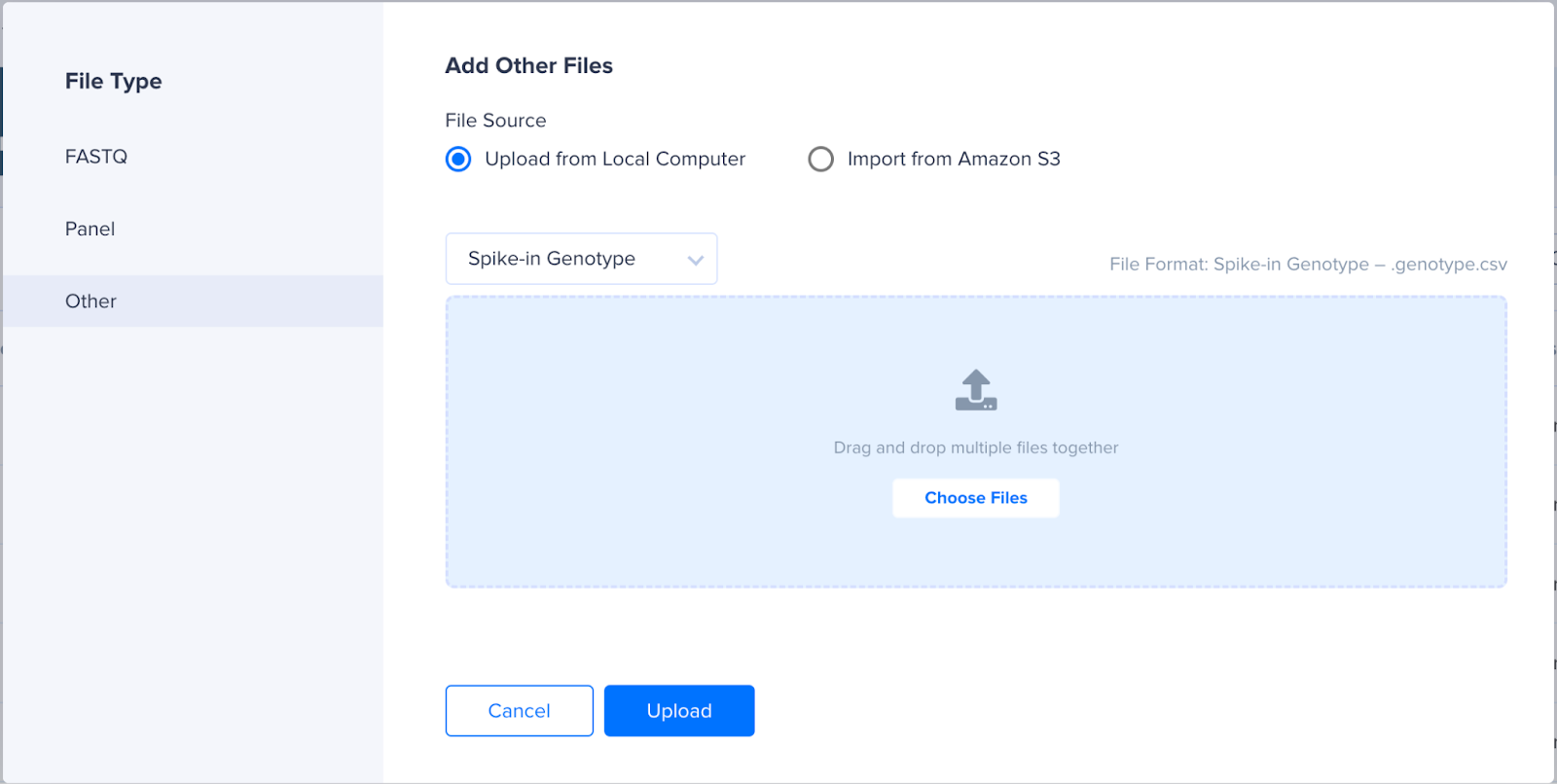Click the File Type sidebar heading

(x=114, y=82)
